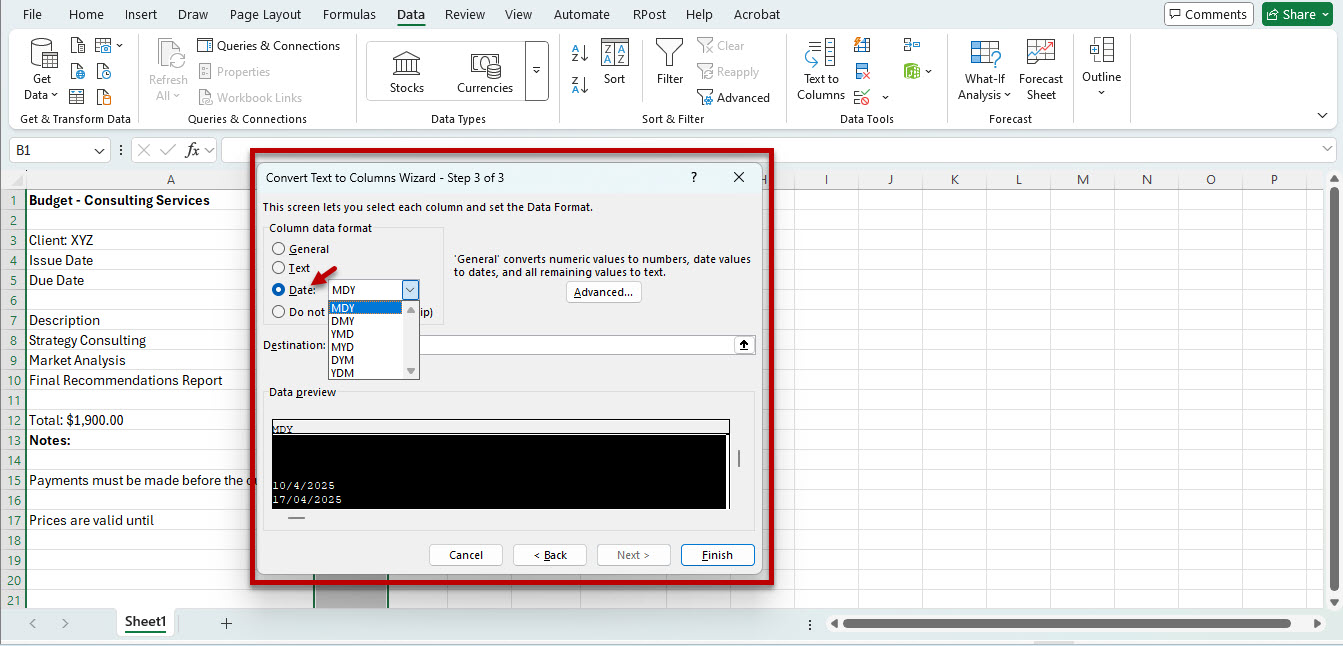The height and width of the screenshot is (646, 1343).
Task: Click the From Text/CSV icon
Action: tap(78, 46)
